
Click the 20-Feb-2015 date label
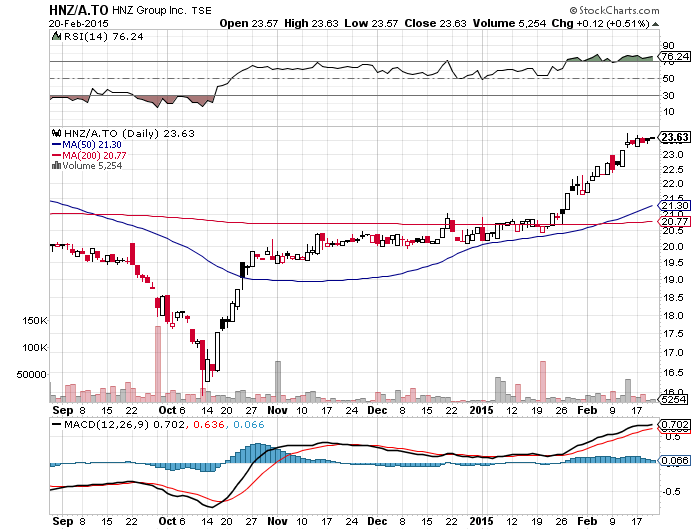(79, 23)
